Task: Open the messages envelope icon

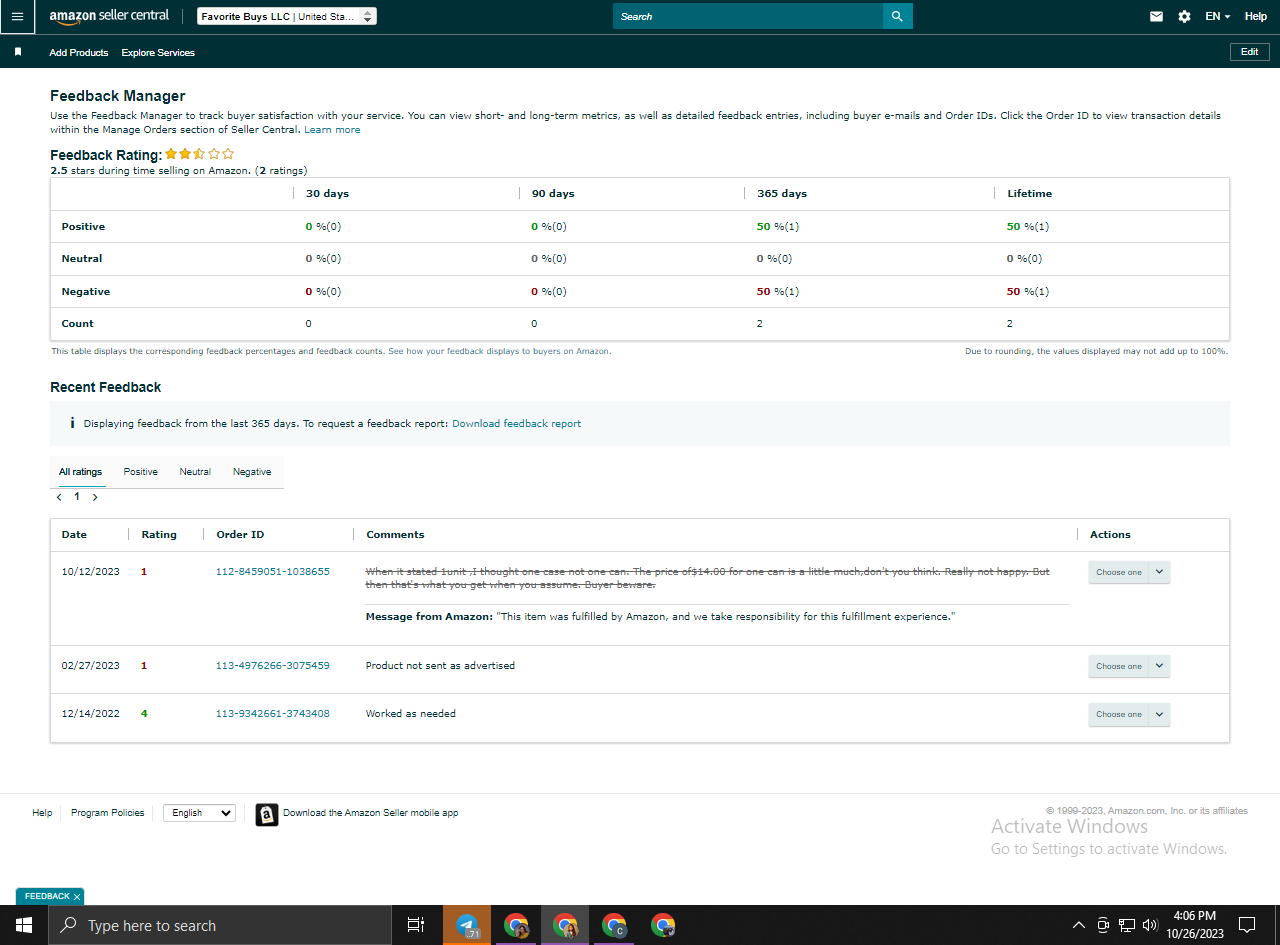Action: 1156,16
